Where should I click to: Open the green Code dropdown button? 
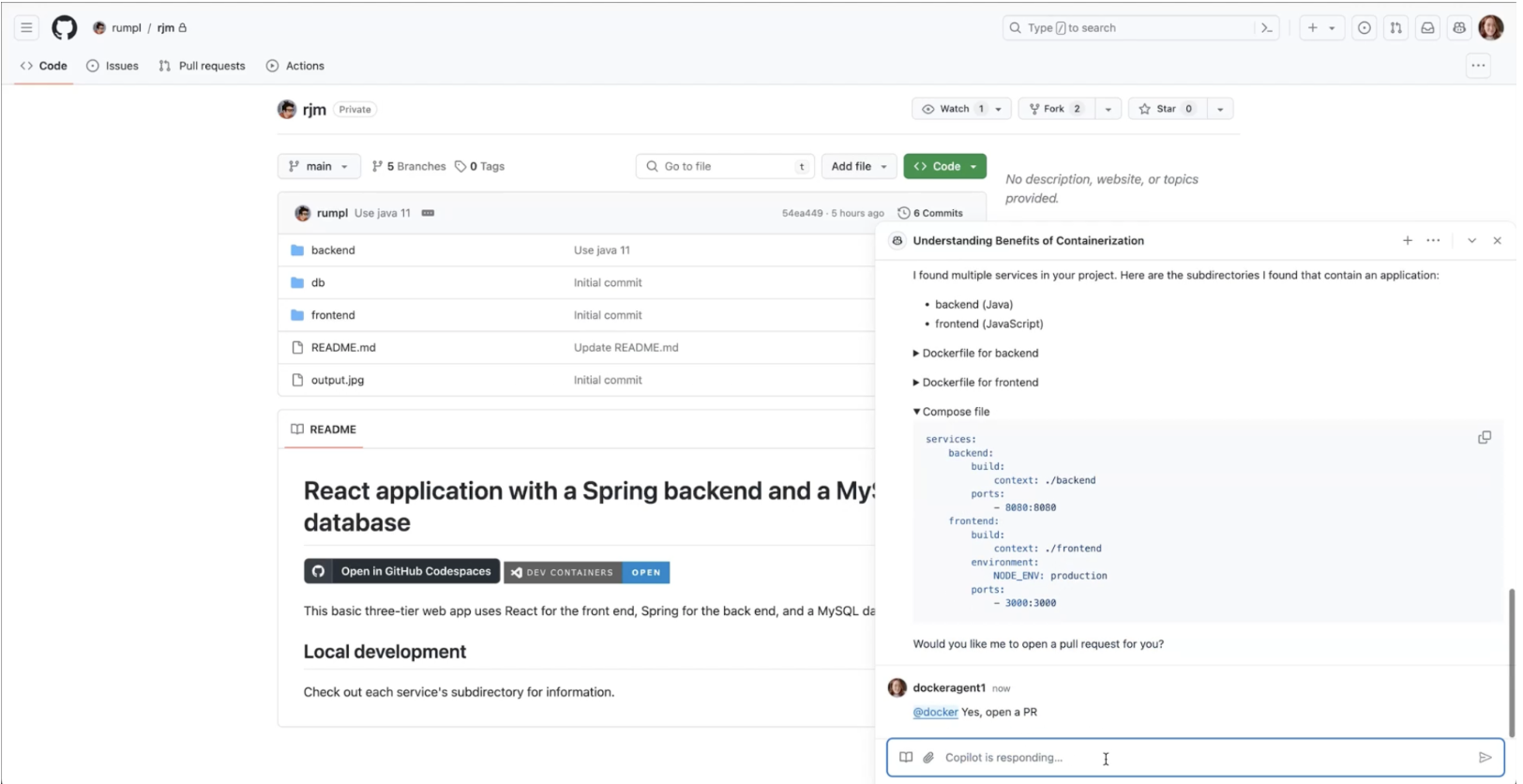pos(944,166)
